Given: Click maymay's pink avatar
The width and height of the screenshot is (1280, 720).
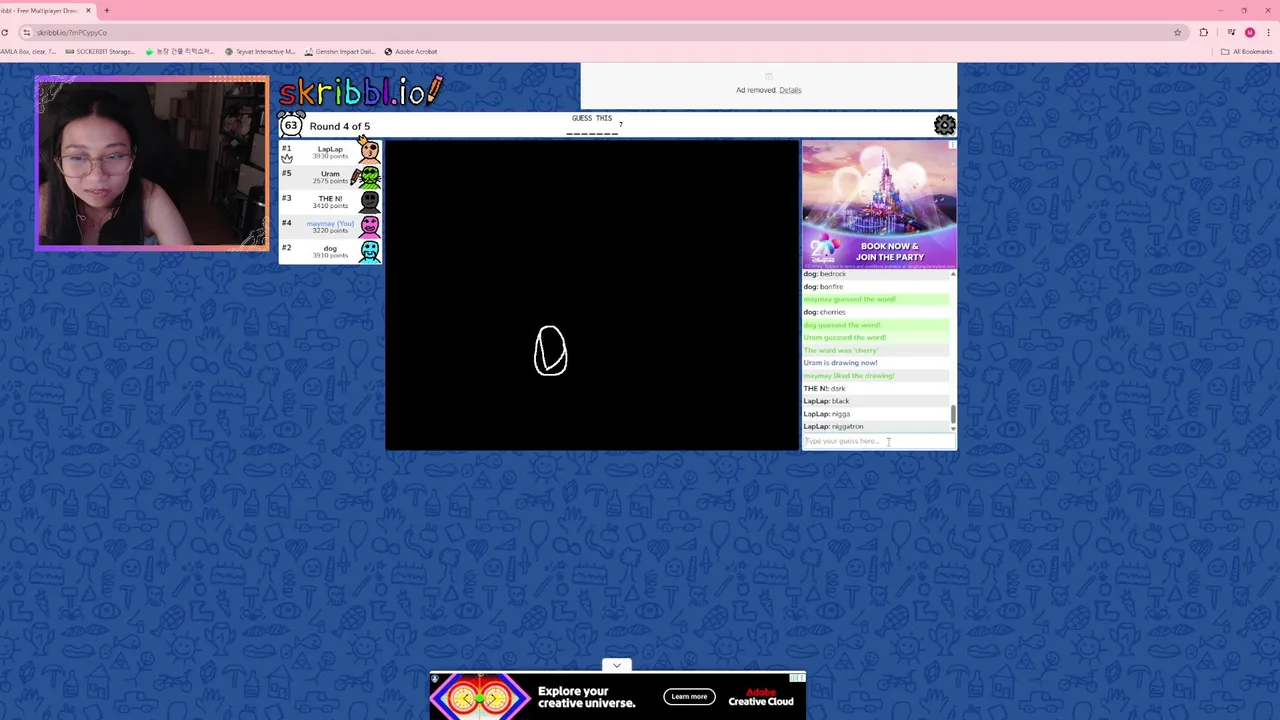Looking at the screenshot, I should click(x=370, y=227).
